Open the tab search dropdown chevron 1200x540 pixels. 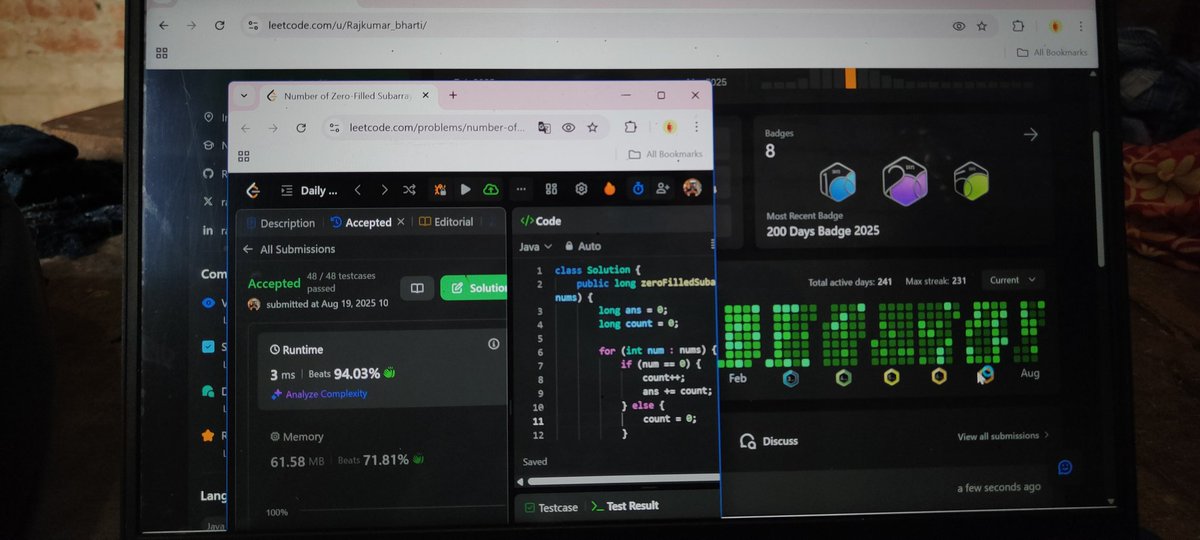[244, 95]
